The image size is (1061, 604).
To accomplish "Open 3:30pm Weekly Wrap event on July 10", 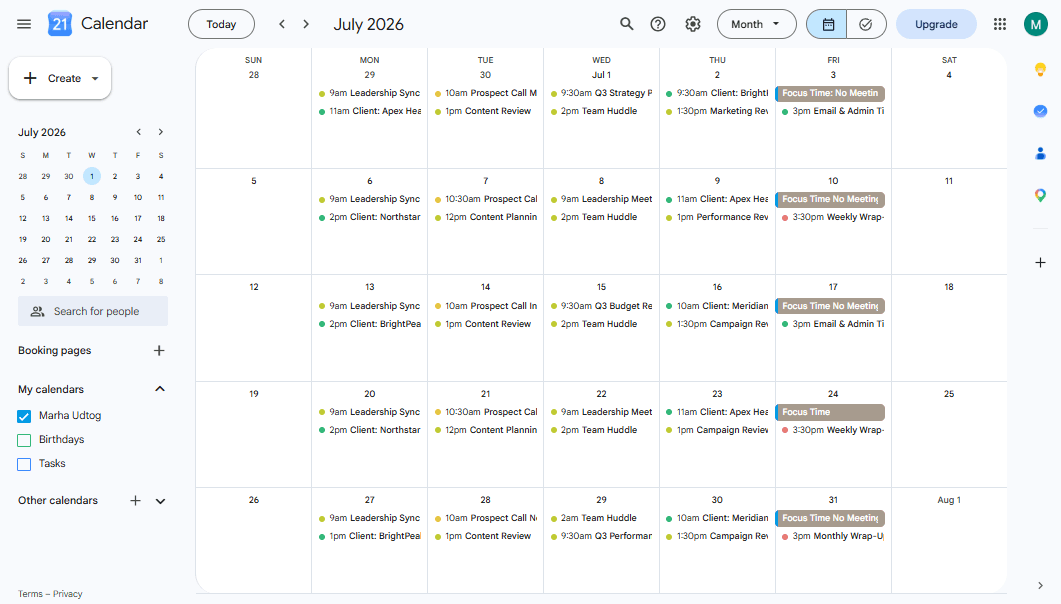I will click(x=833, y=217).
